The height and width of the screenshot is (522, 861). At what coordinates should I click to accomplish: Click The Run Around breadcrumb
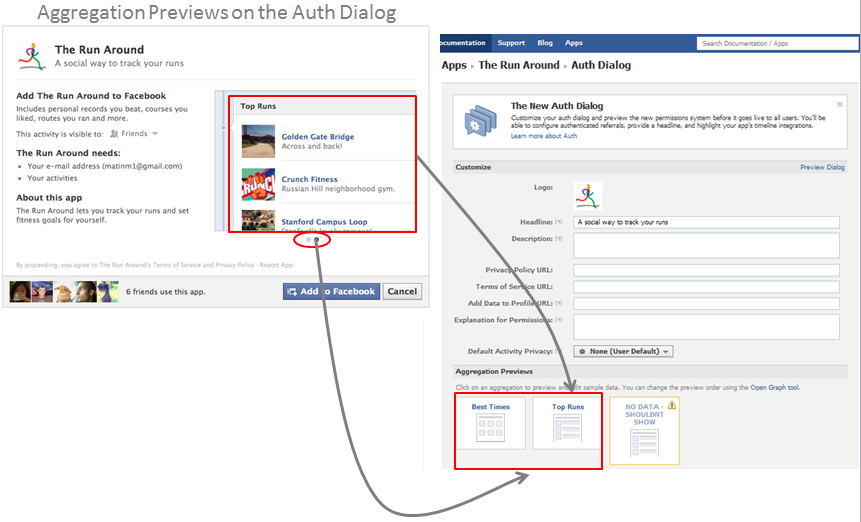pos(519,65)
